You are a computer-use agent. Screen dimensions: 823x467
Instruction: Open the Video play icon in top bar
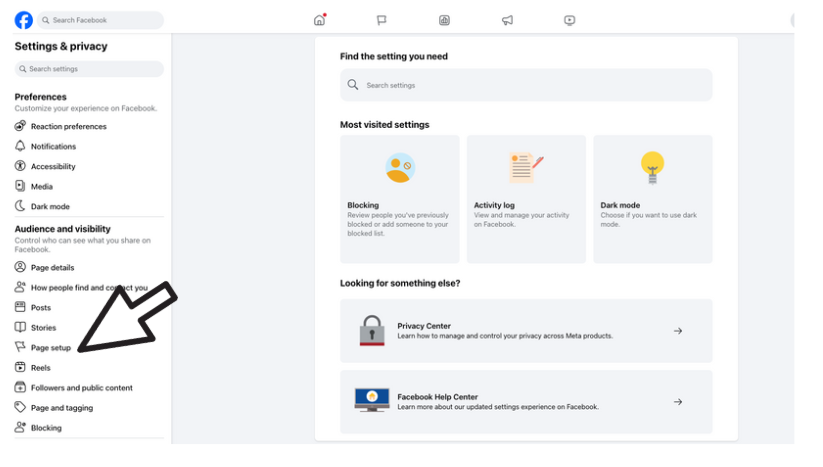pyautogui.click(x=569, y=20)
